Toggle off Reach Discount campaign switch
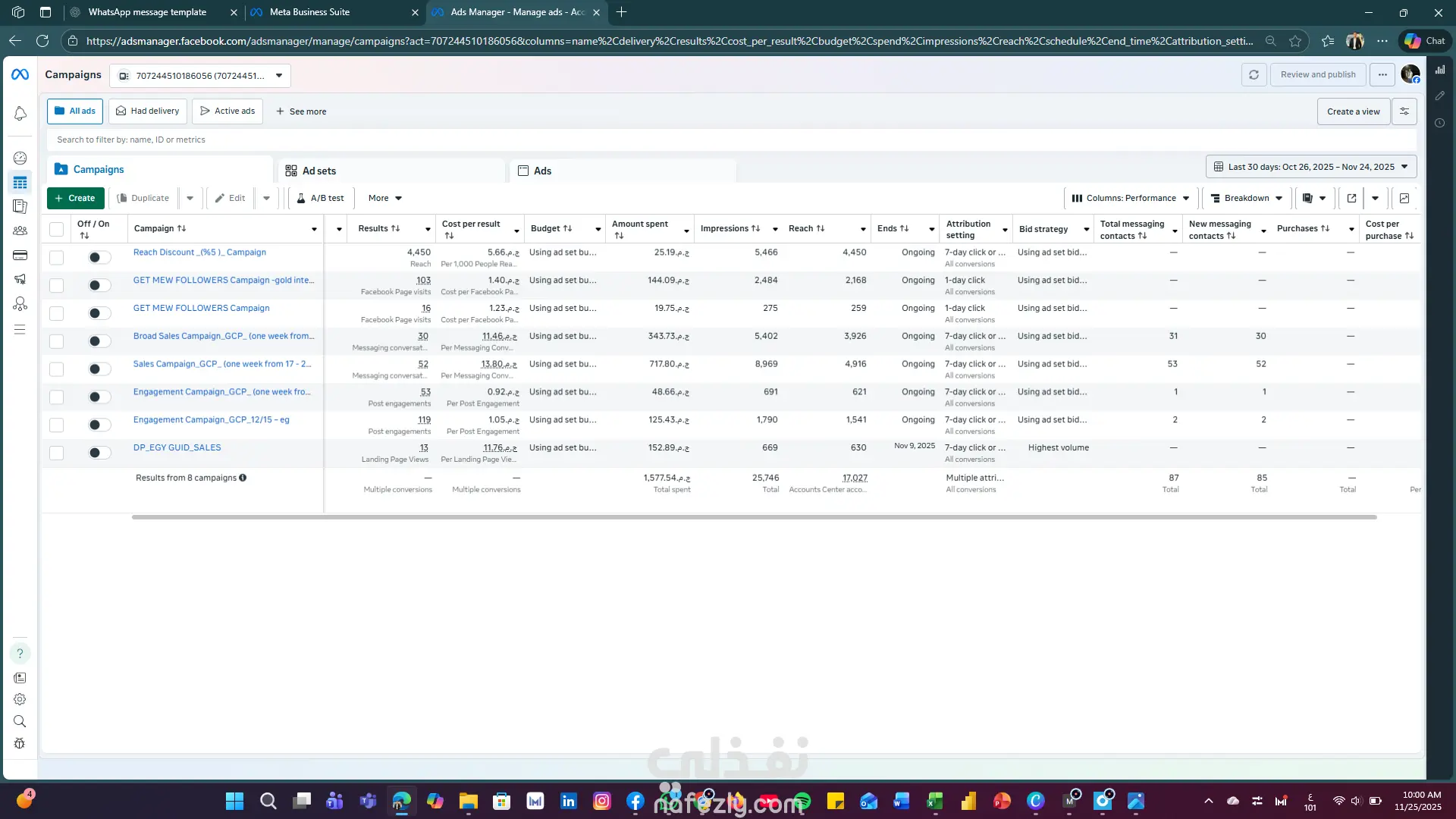1456x819 pixels. tap(99, 258)
